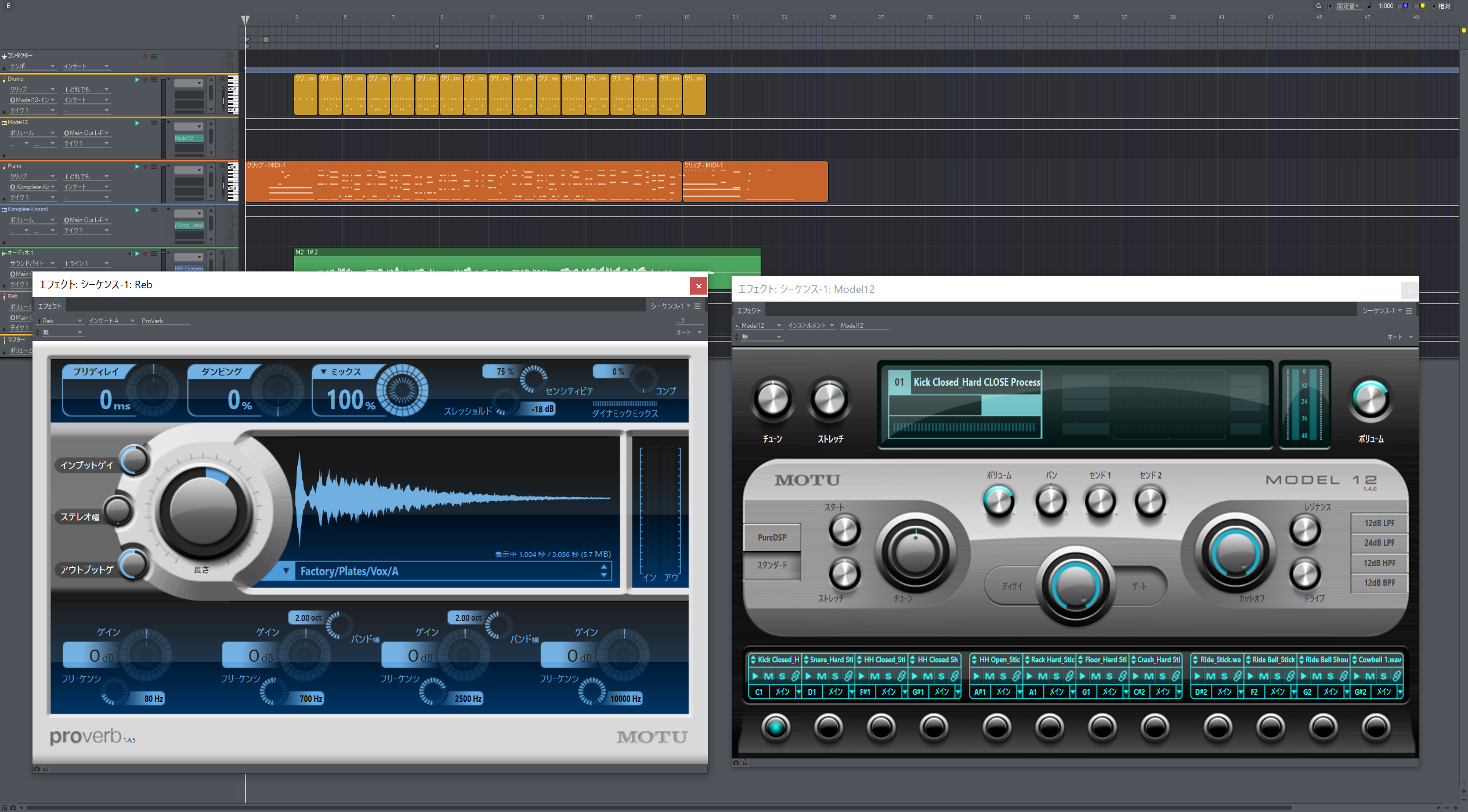Open the Model12 track Main Out L-R dropdown
Image resolution: width=1468 pixels, height=812 pixels.
coord(86,133)
